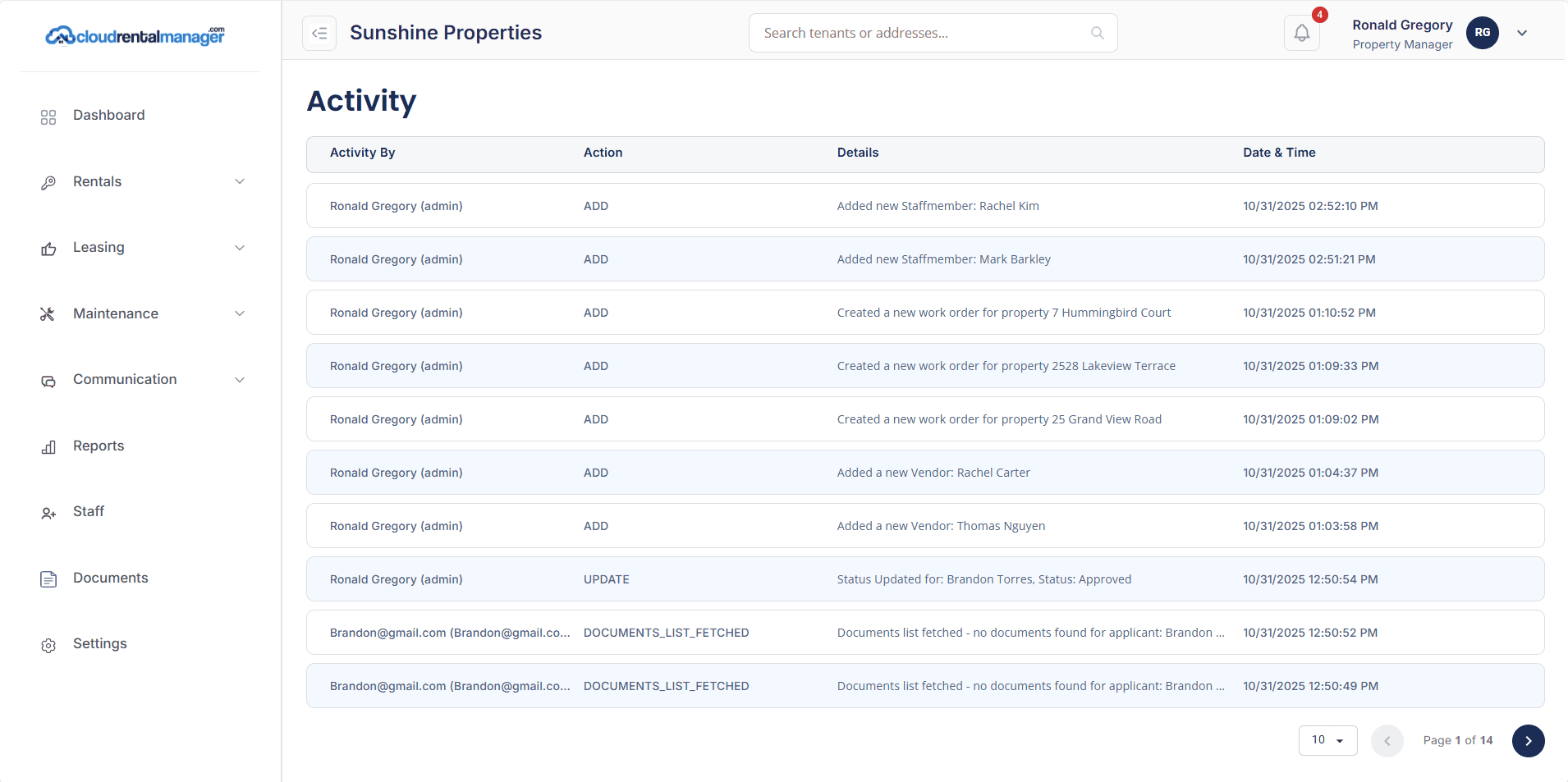Click the Staff add-person icon
The height and width of the screenshot is (782, 1568).
(48, 513)
